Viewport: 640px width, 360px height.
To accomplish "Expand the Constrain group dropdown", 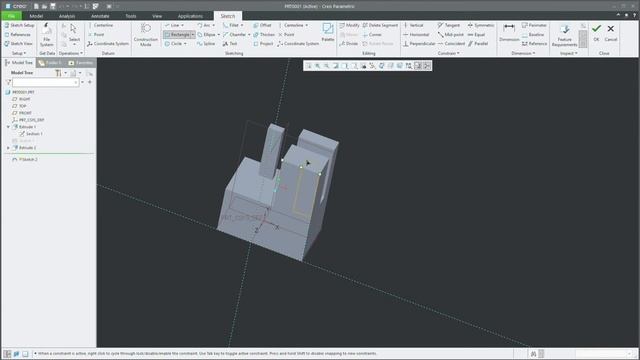I will point(449,53).
